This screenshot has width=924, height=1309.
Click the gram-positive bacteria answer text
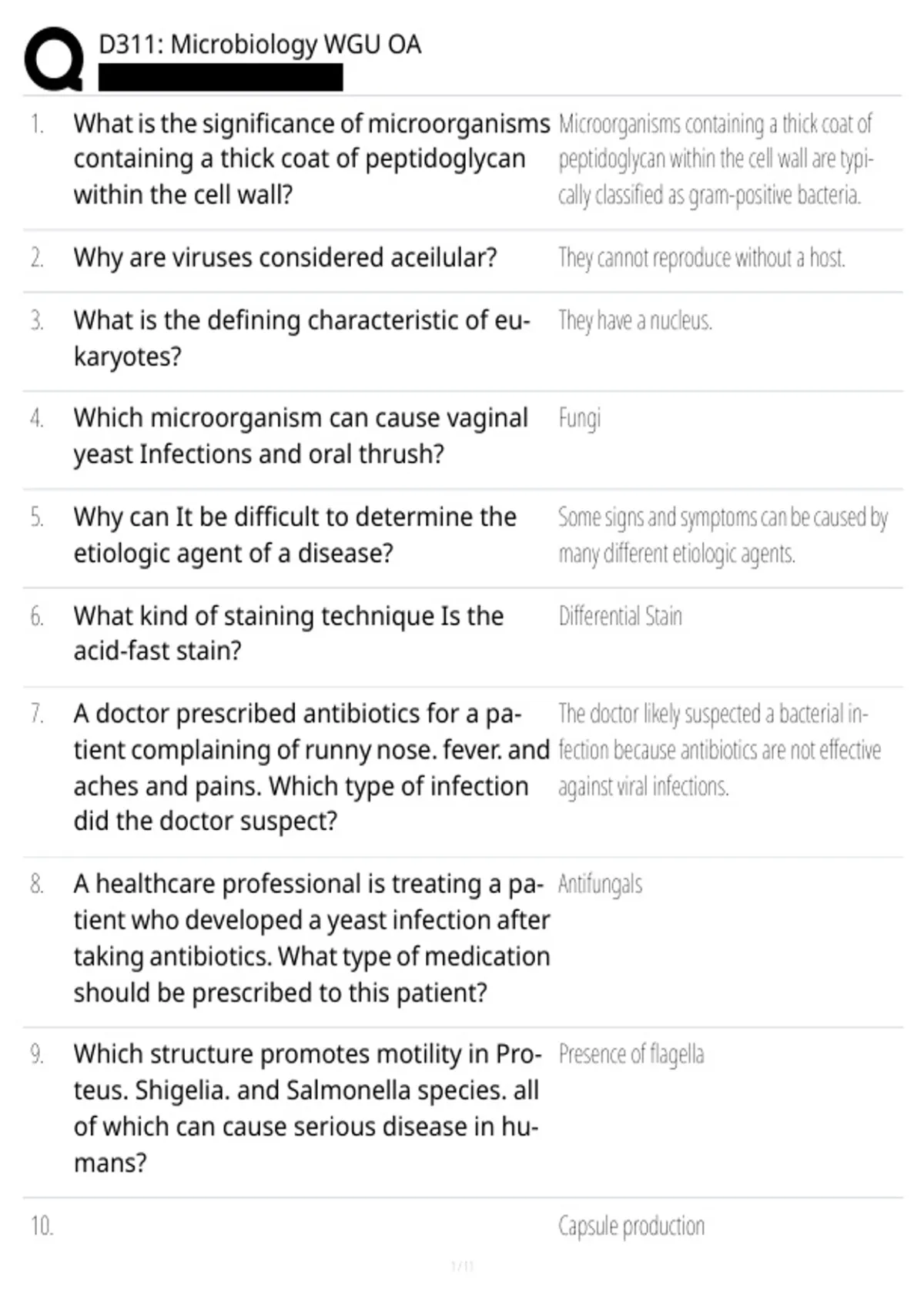716,159
